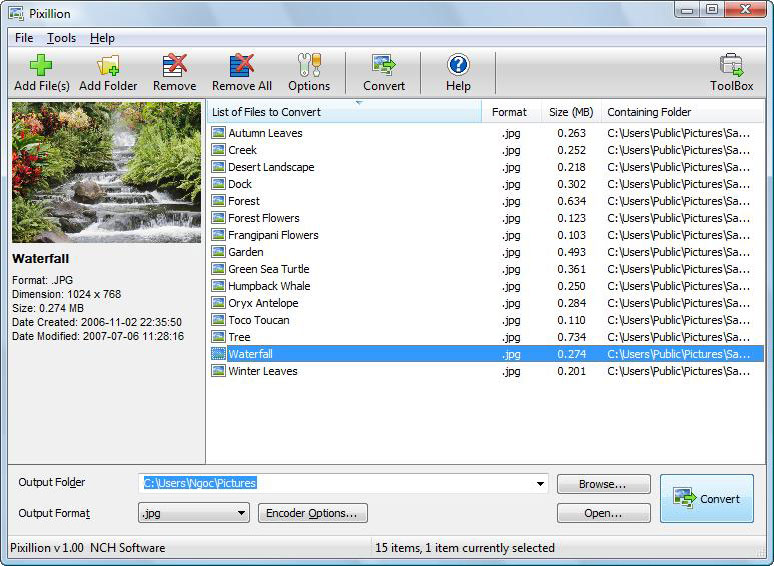Click the Add Folder toolbar icon
Image resolution: width=774 pixels, height=566 pixels.
pos(108,65)
